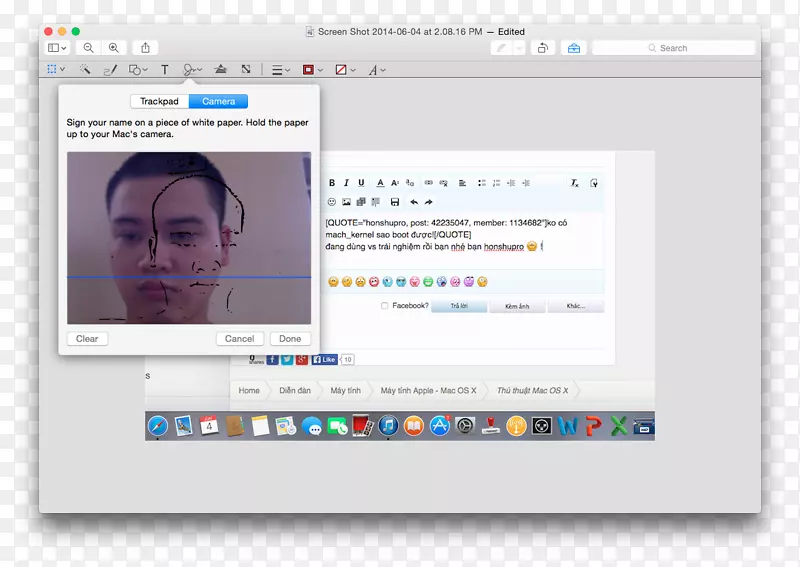Click in the Search field
The height and width of the screenshot is (567, 800).
coord(673,48)
